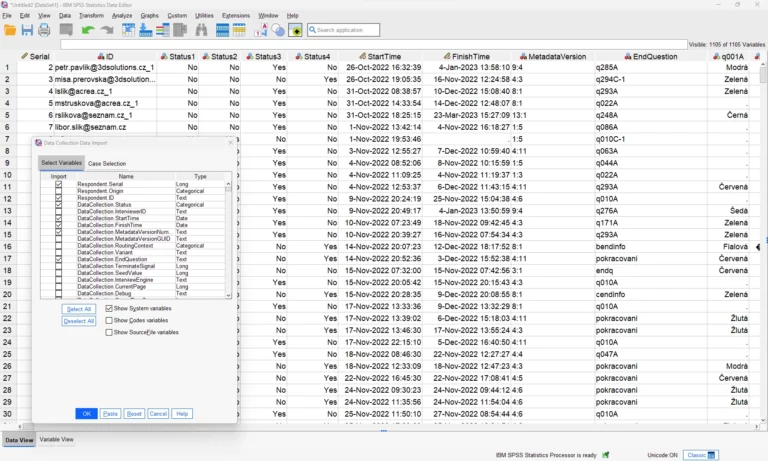Open the Extensions menu

point(236,16)
